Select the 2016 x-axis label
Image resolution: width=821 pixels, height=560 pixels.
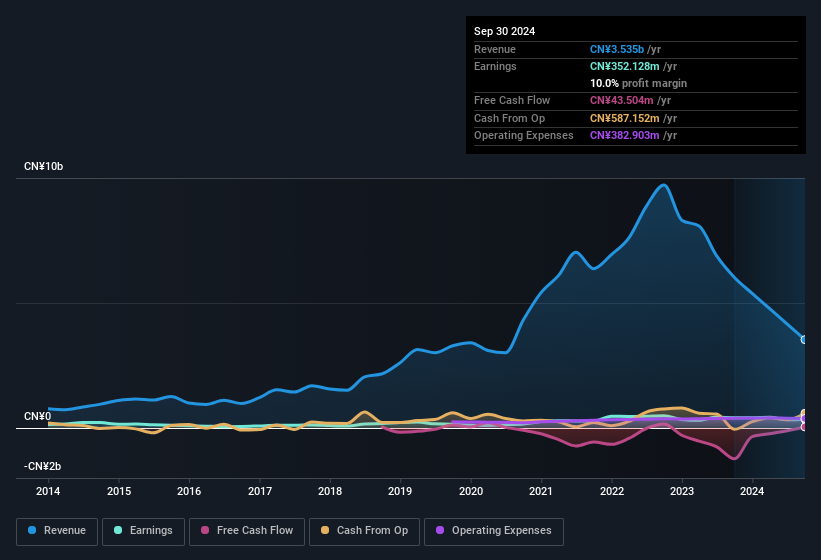[189, 491]
